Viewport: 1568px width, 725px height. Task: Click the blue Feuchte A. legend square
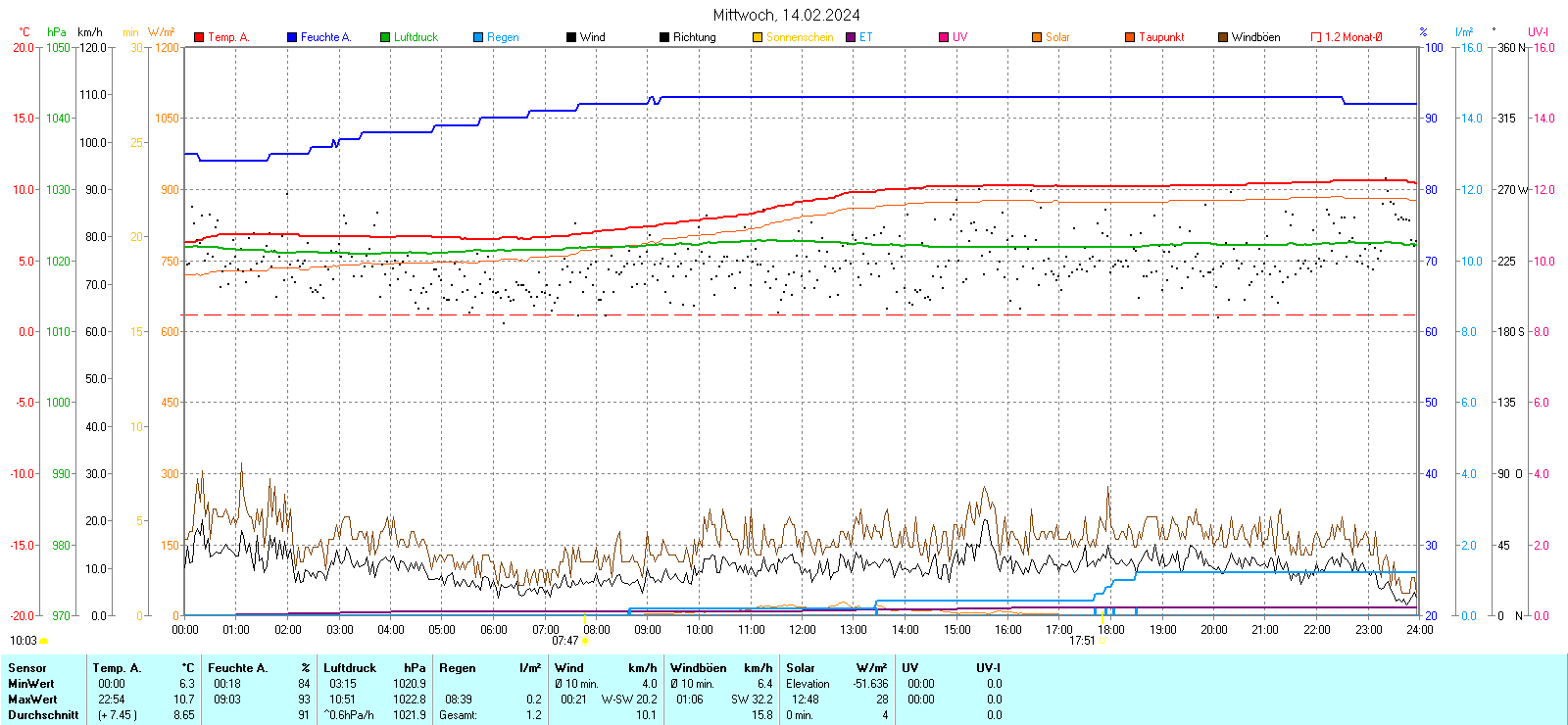point(292,37)
